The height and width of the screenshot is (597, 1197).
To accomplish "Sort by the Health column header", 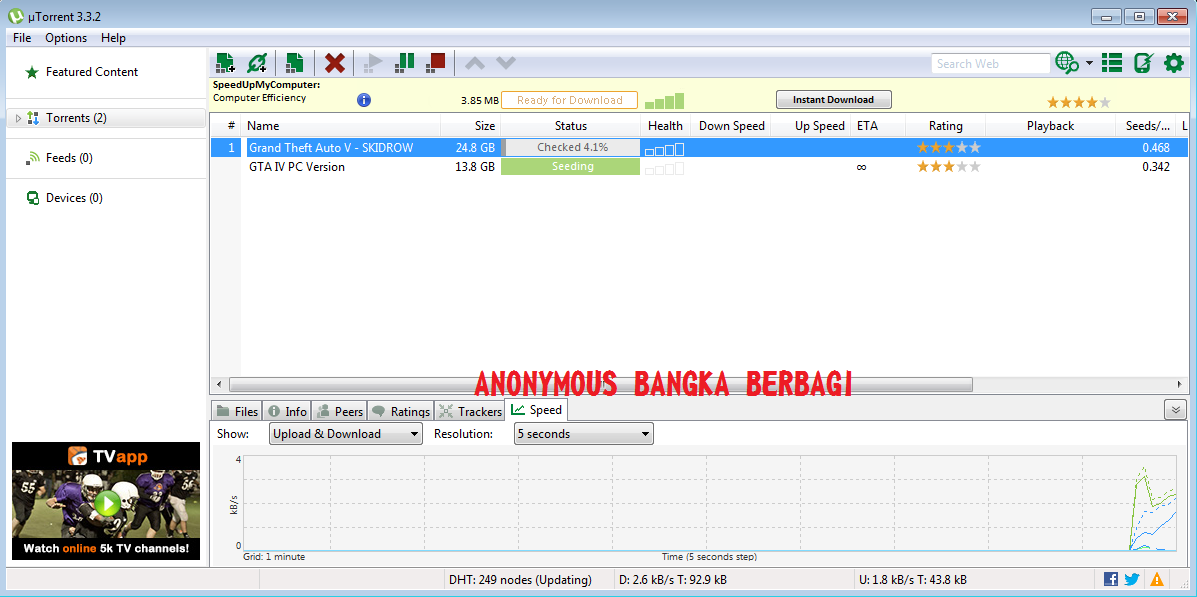I will click(666, 126).
